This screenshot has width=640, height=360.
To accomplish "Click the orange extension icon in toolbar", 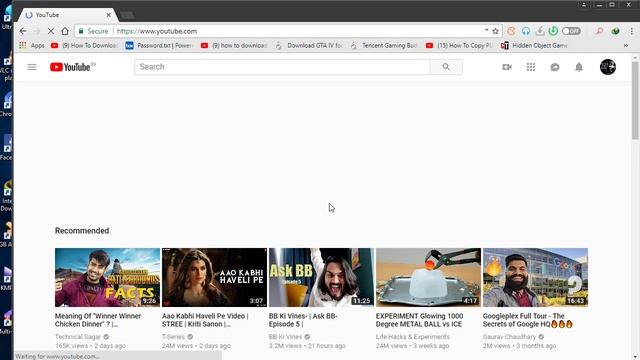I will (x=511, y=31).
